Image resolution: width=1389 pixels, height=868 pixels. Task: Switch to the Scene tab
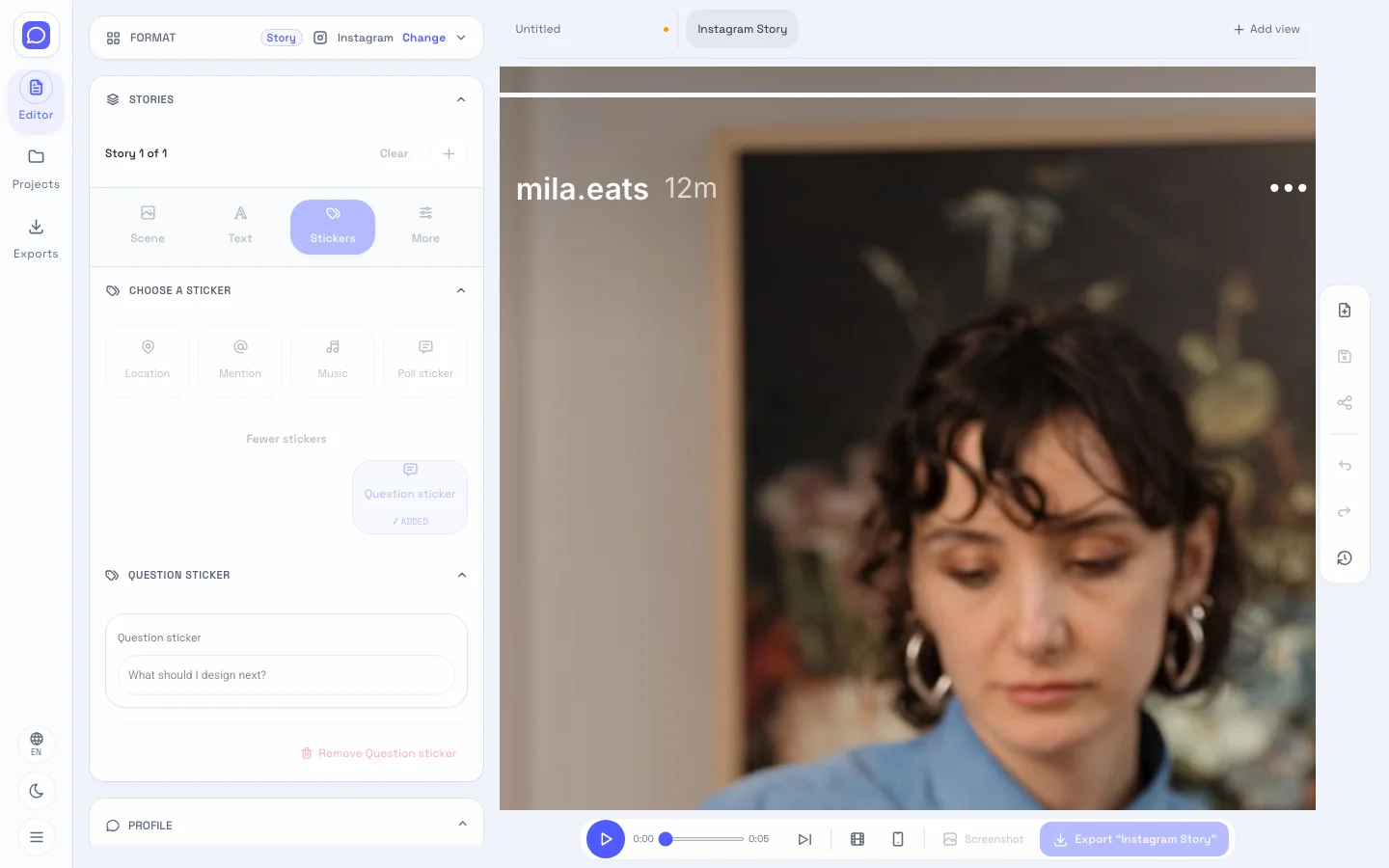148,227
